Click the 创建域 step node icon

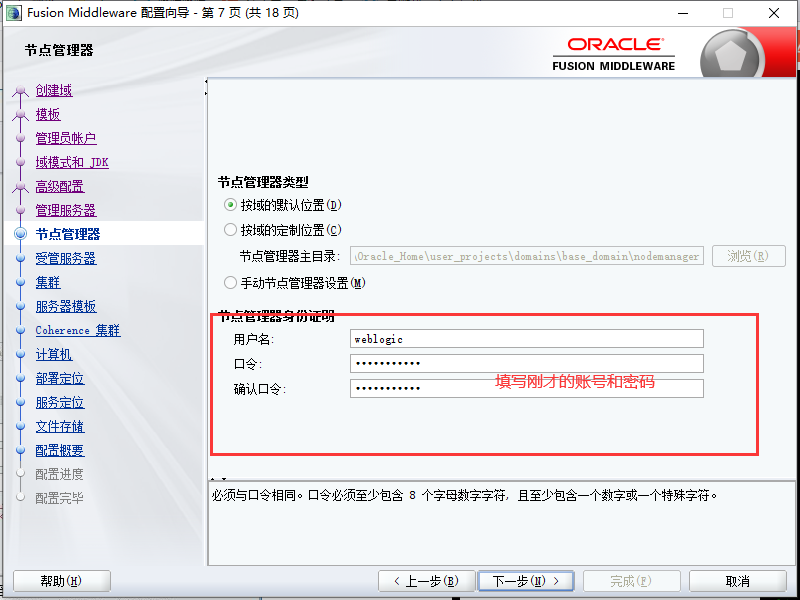tap(20, 92)
